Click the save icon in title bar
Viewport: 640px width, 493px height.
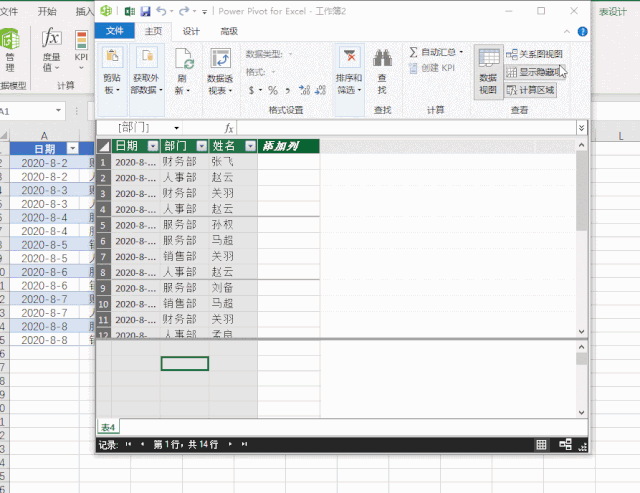click(x=146, y=11)
